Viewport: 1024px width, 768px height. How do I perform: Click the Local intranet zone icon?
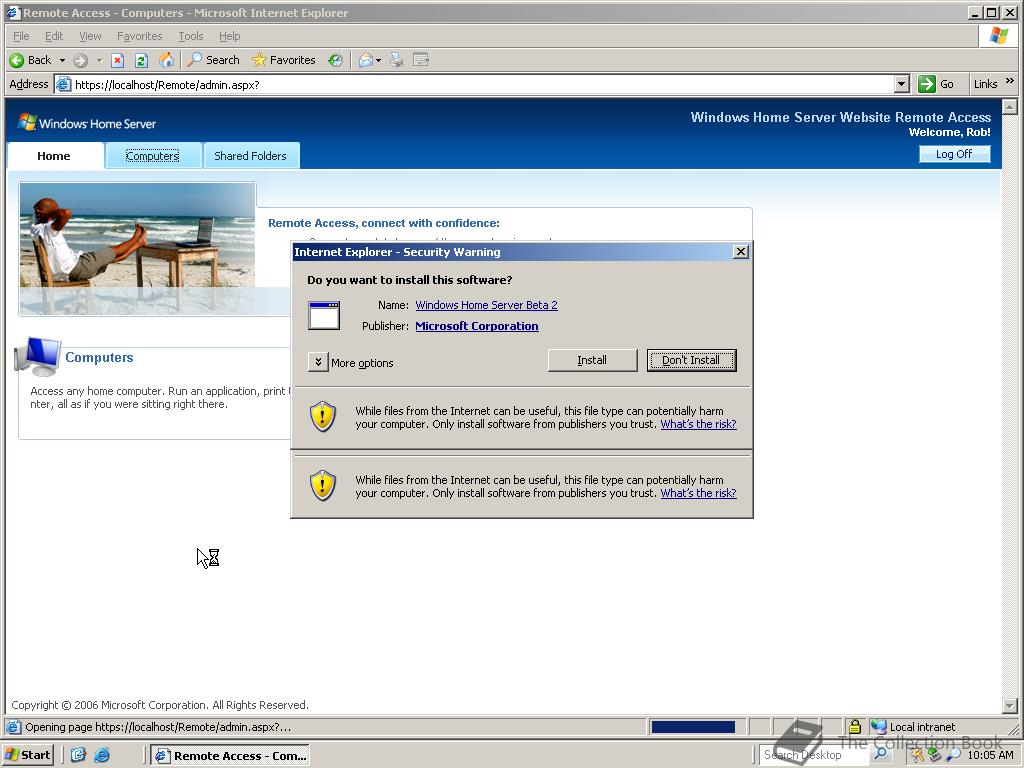pos(879,727)
